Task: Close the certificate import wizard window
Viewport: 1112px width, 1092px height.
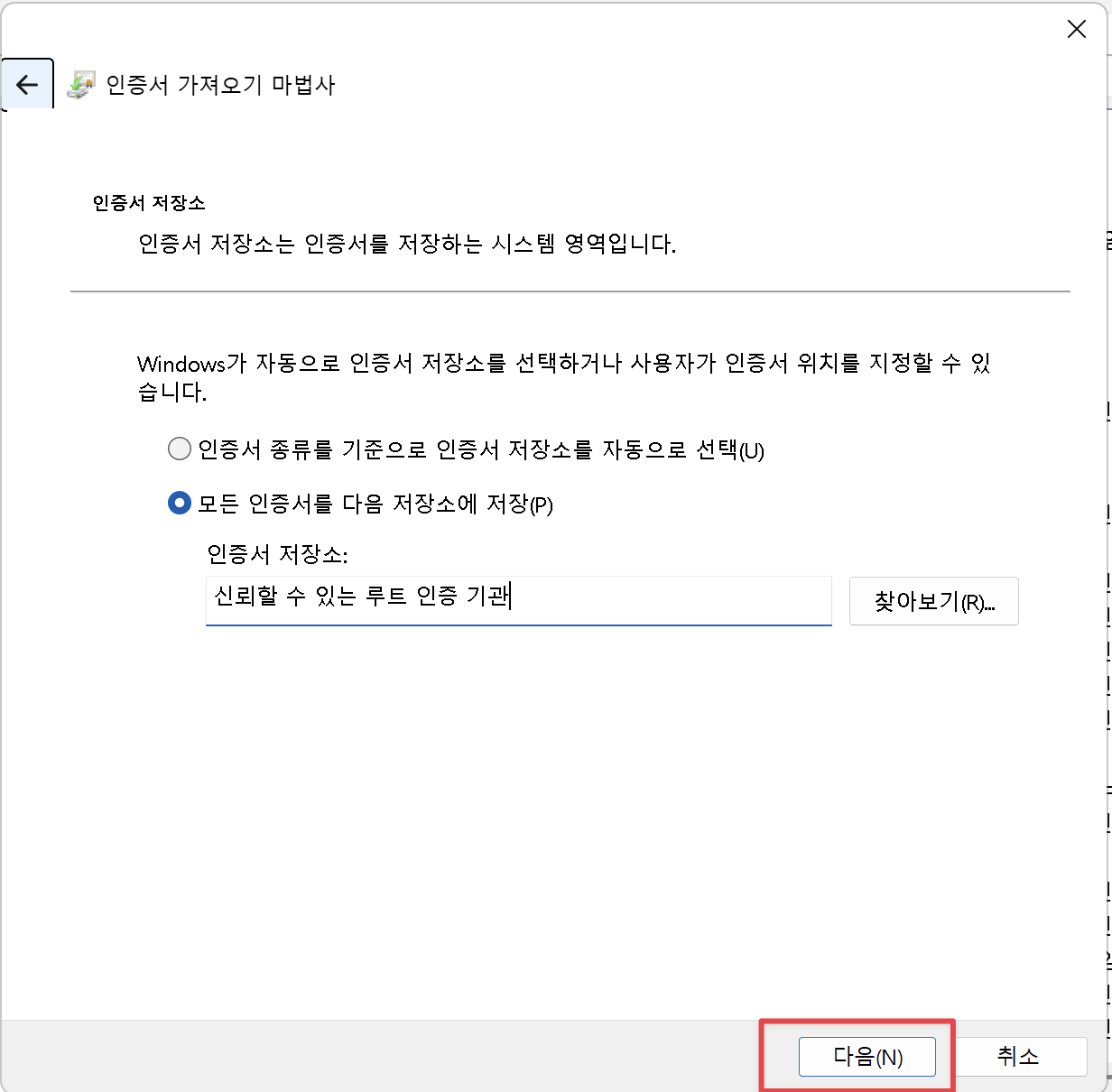Action: click(x=1076, y=29)
